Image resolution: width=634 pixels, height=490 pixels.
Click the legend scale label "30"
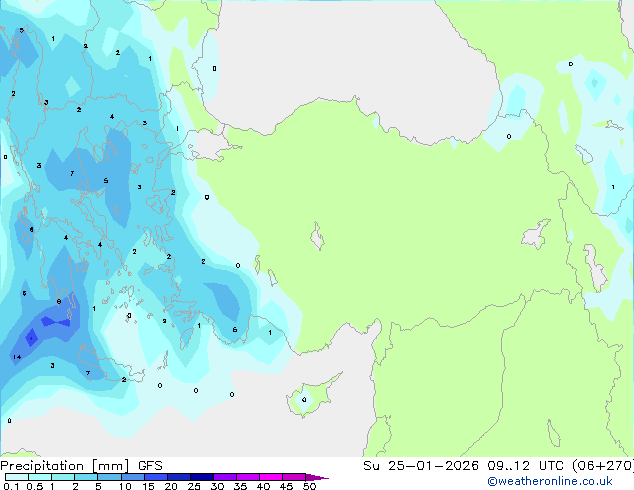point(217,486)
